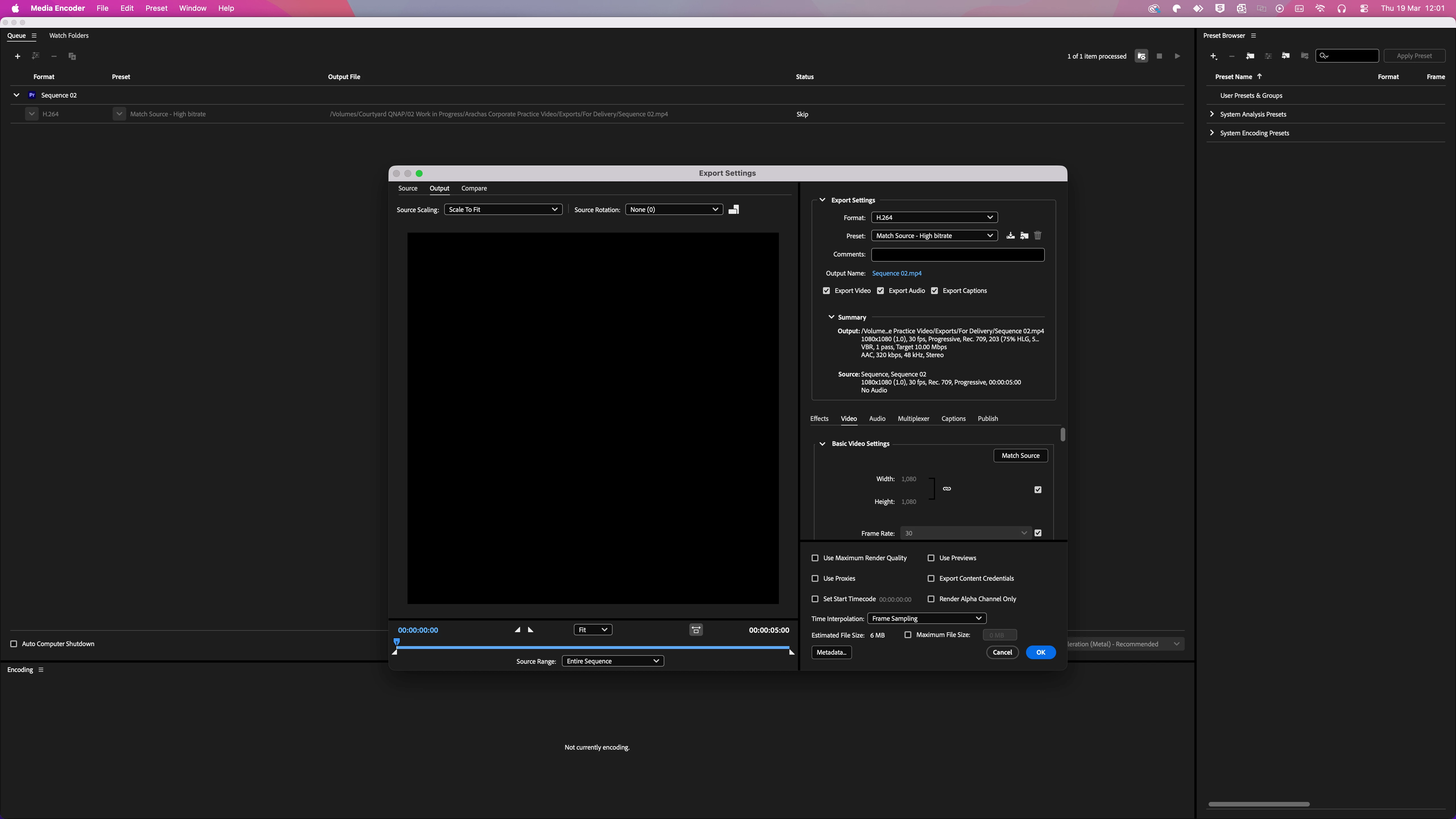Click the Set In Point marker icon
The width and height of the screenshot is (1456, 819).
point(517,630)
